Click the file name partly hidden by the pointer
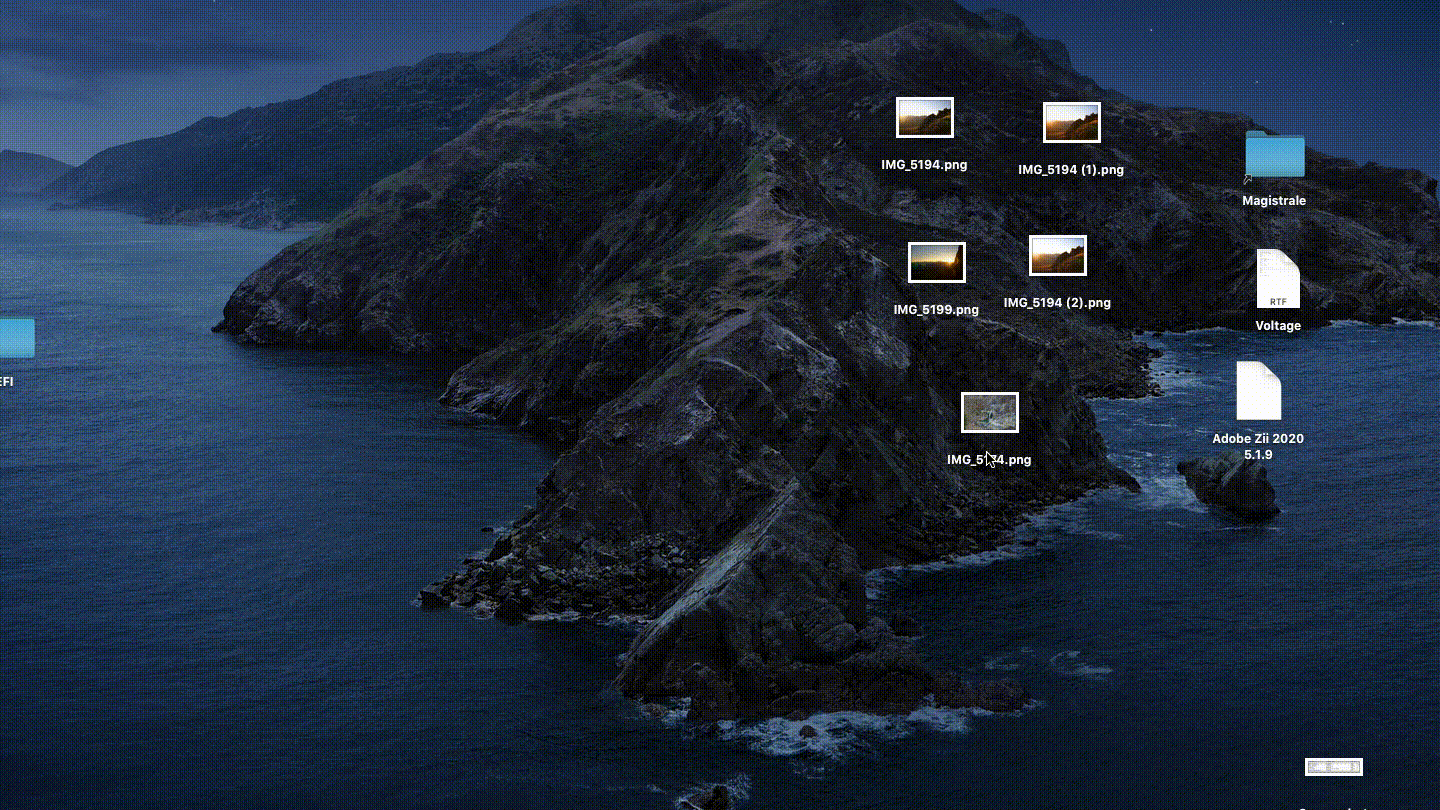Screen dimensions: 1440x810 click(989, 460)
